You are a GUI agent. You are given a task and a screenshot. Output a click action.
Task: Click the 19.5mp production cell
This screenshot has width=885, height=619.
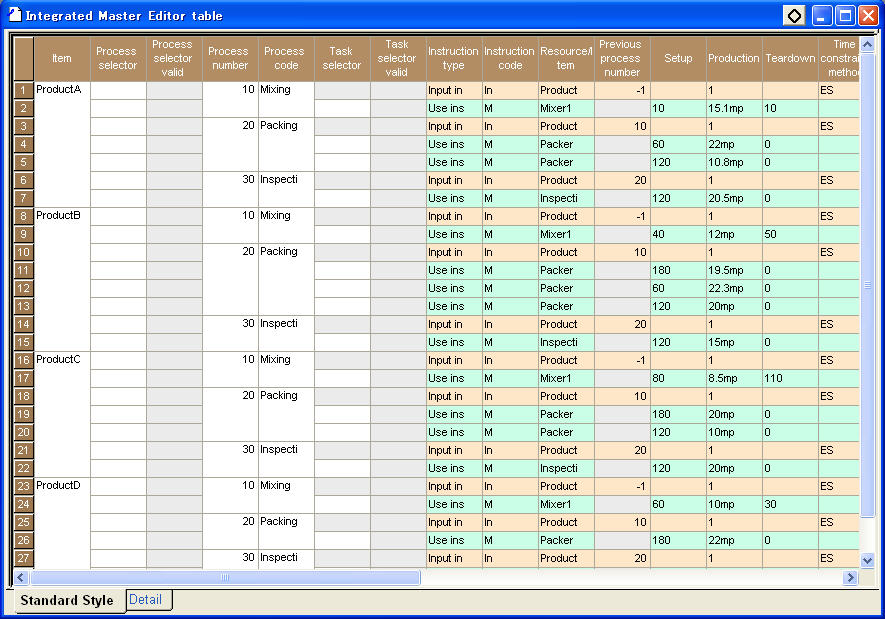tap(734, 270)
